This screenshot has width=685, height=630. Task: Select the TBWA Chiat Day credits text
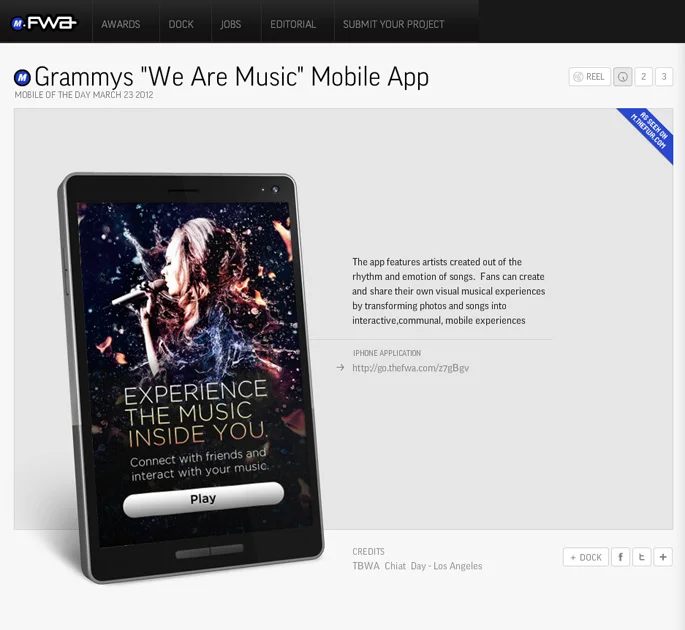(417, 566)
